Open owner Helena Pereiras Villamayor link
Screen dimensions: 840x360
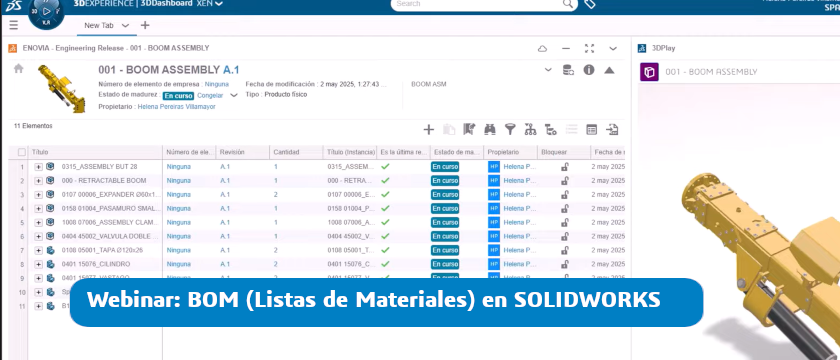(x=176, y=107)
